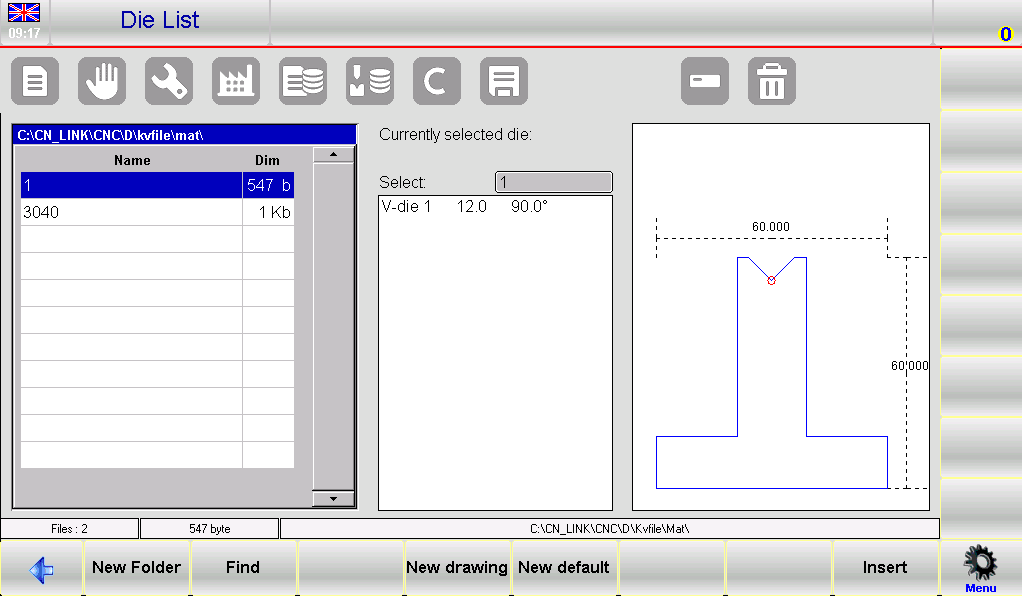Select the C icon in the toolbar
Viewport: 1022px width, 596px height.
point(437,81)
